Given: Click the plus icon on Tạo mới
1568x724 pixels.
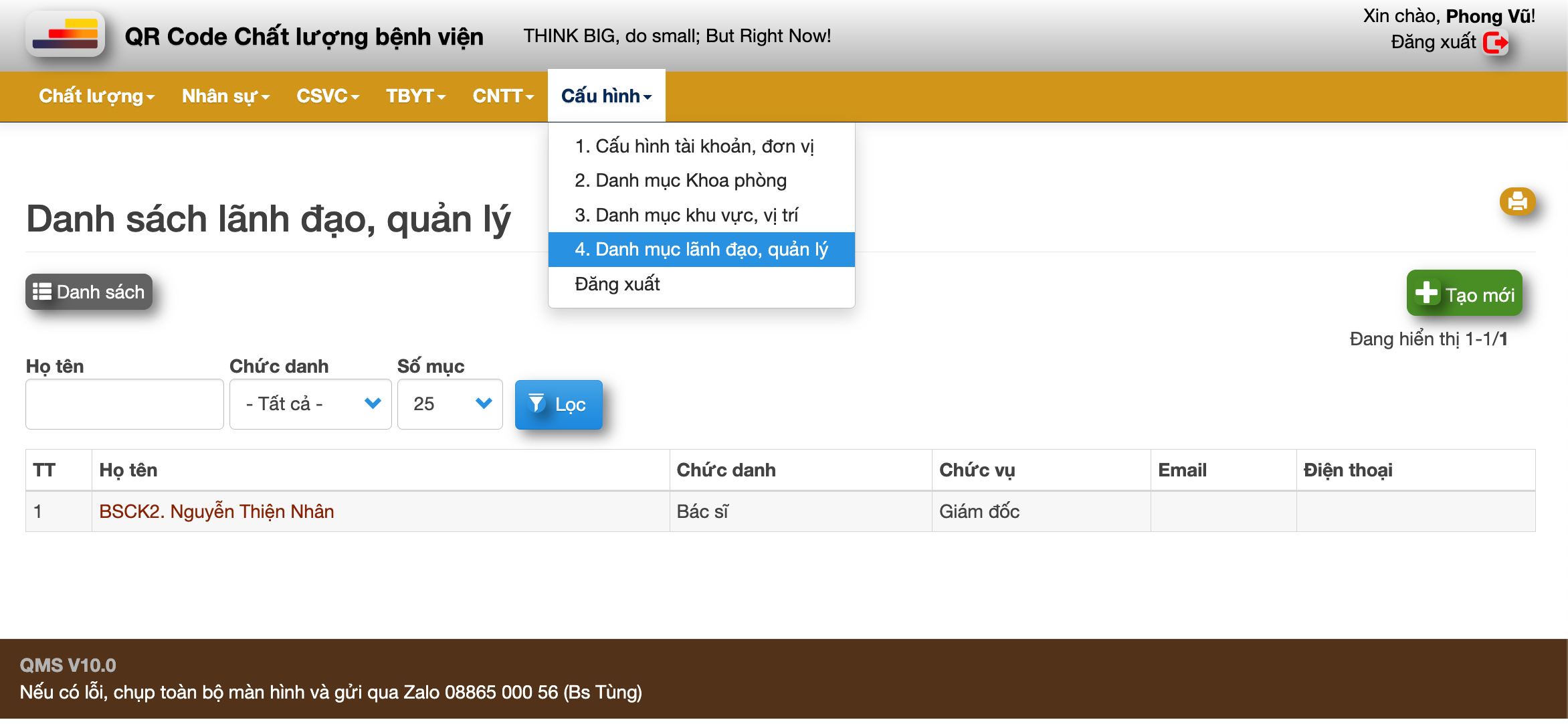Looking at the screenshot, I should pyautogui.click(x=1426, y=293).
